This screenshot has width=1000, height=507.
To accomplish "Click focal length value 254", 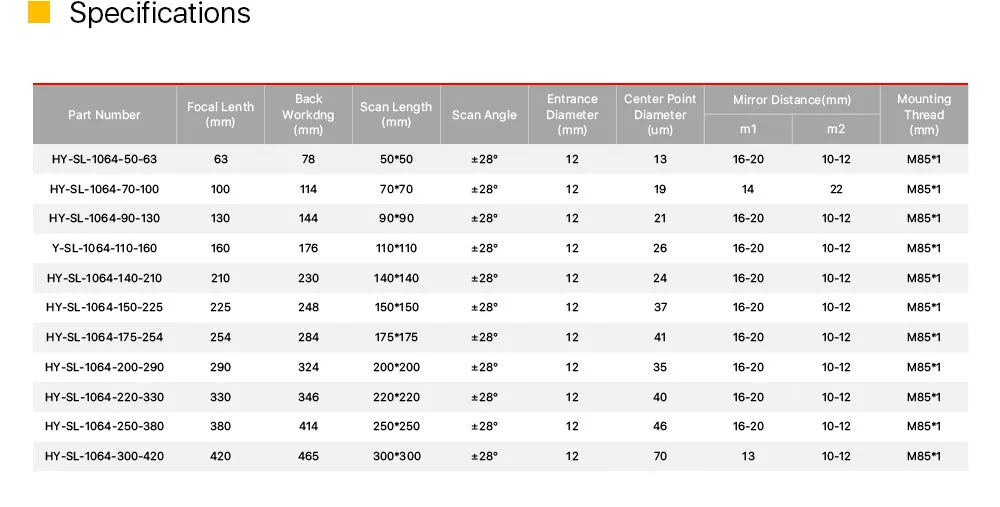I will tap(221, 337).
